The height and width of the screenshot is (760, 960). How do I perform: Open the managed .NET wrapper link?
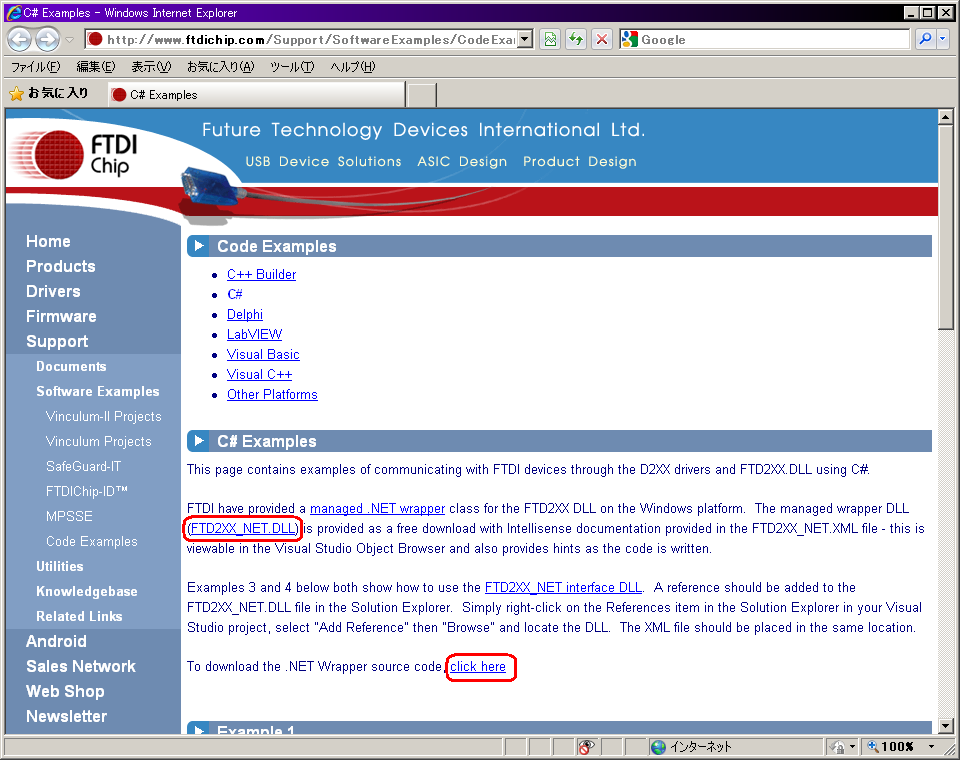click(x=378, y=509)
